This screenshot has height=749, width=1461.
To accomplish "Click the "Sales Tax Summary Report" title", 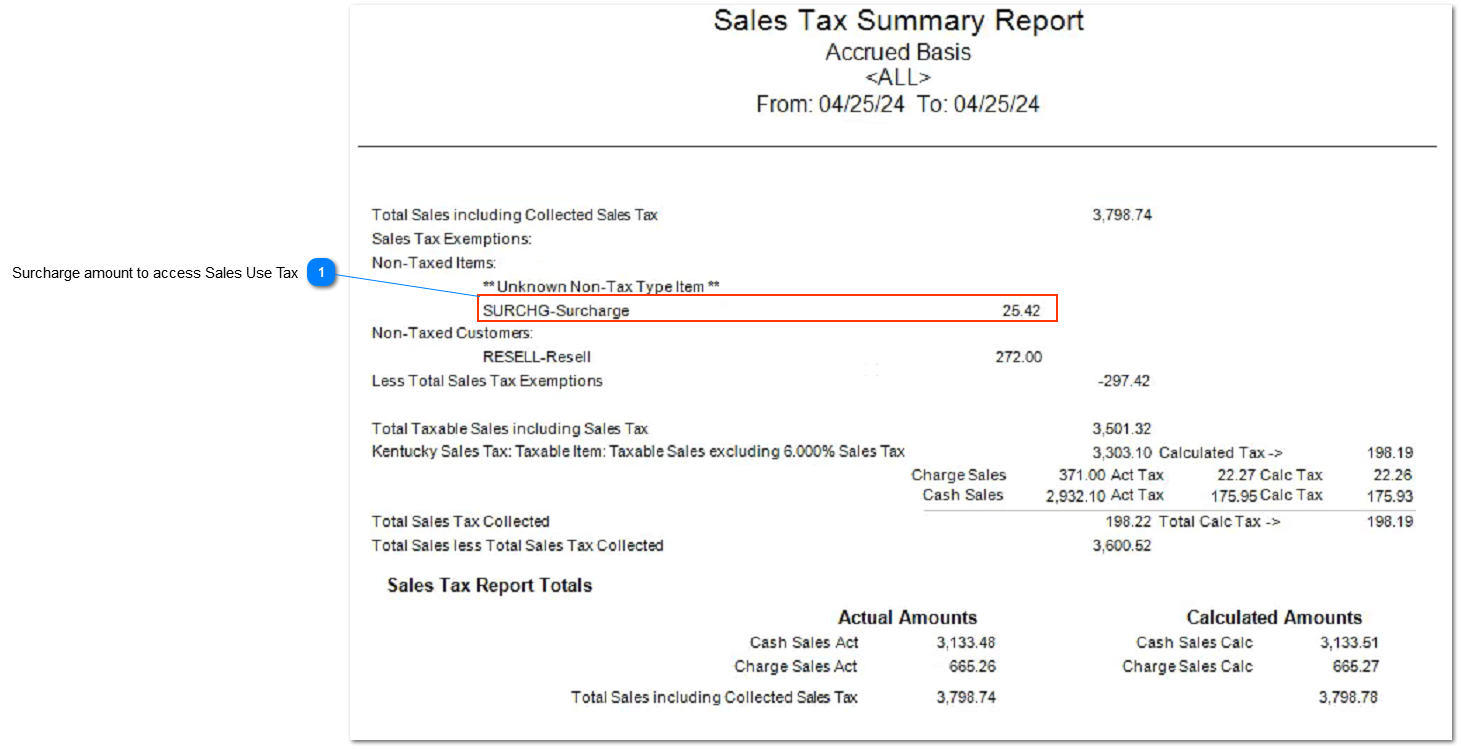I will [898, 21].
